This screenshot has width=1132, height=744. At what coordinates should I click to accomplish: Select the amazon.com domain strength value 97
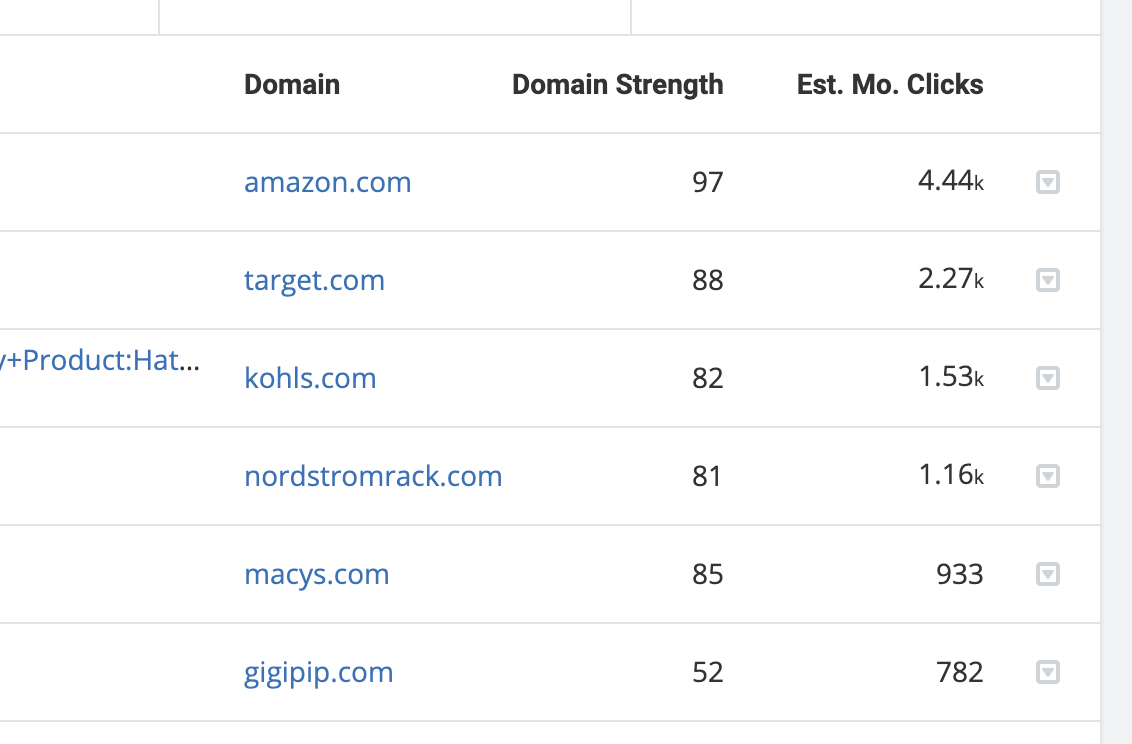[708, 182]
